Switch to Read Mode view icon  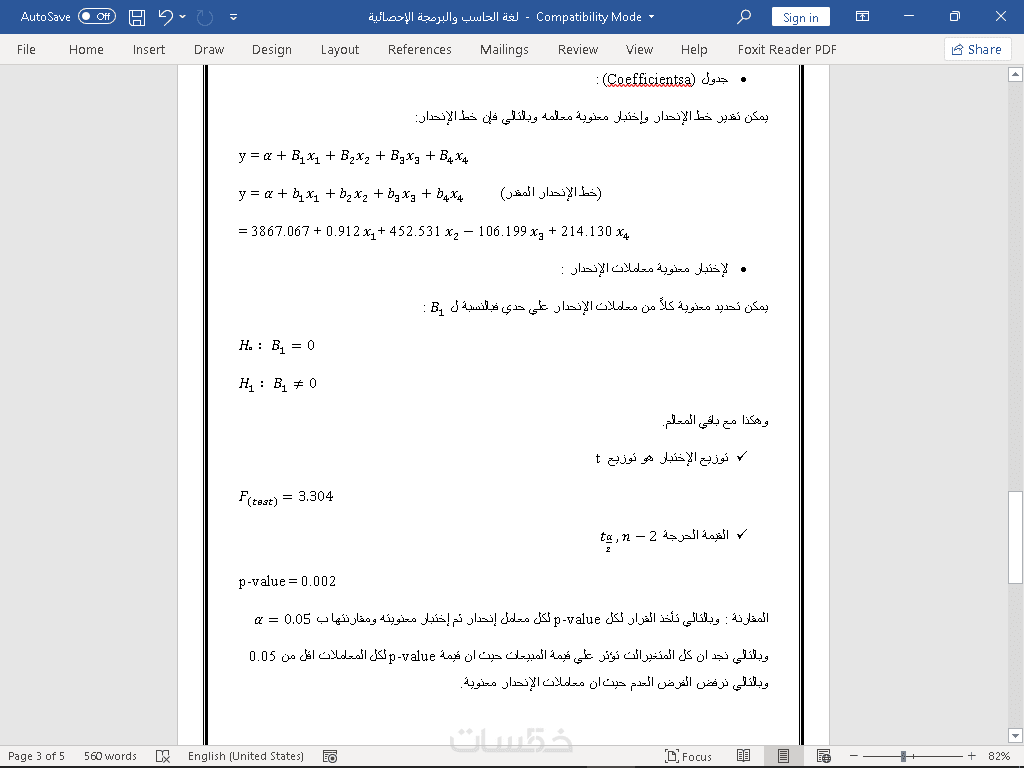pyautogui.click(x=743, y=756)
